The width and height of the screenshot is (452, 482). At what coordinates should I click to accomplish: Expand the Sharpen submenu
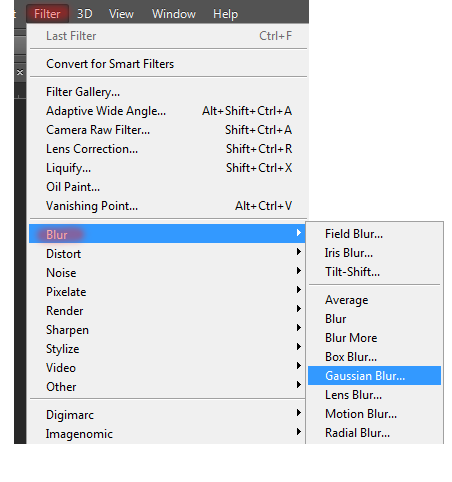pos(167,330)
